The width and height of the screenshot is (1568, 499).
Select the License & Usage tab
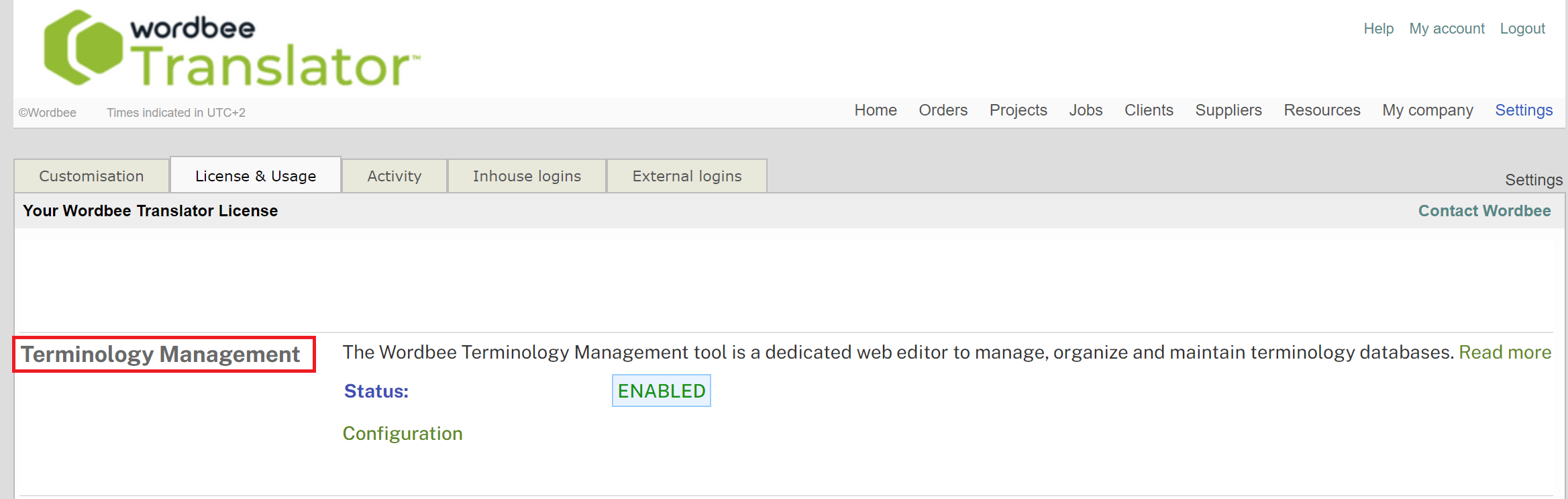click(x=255, y=175)
